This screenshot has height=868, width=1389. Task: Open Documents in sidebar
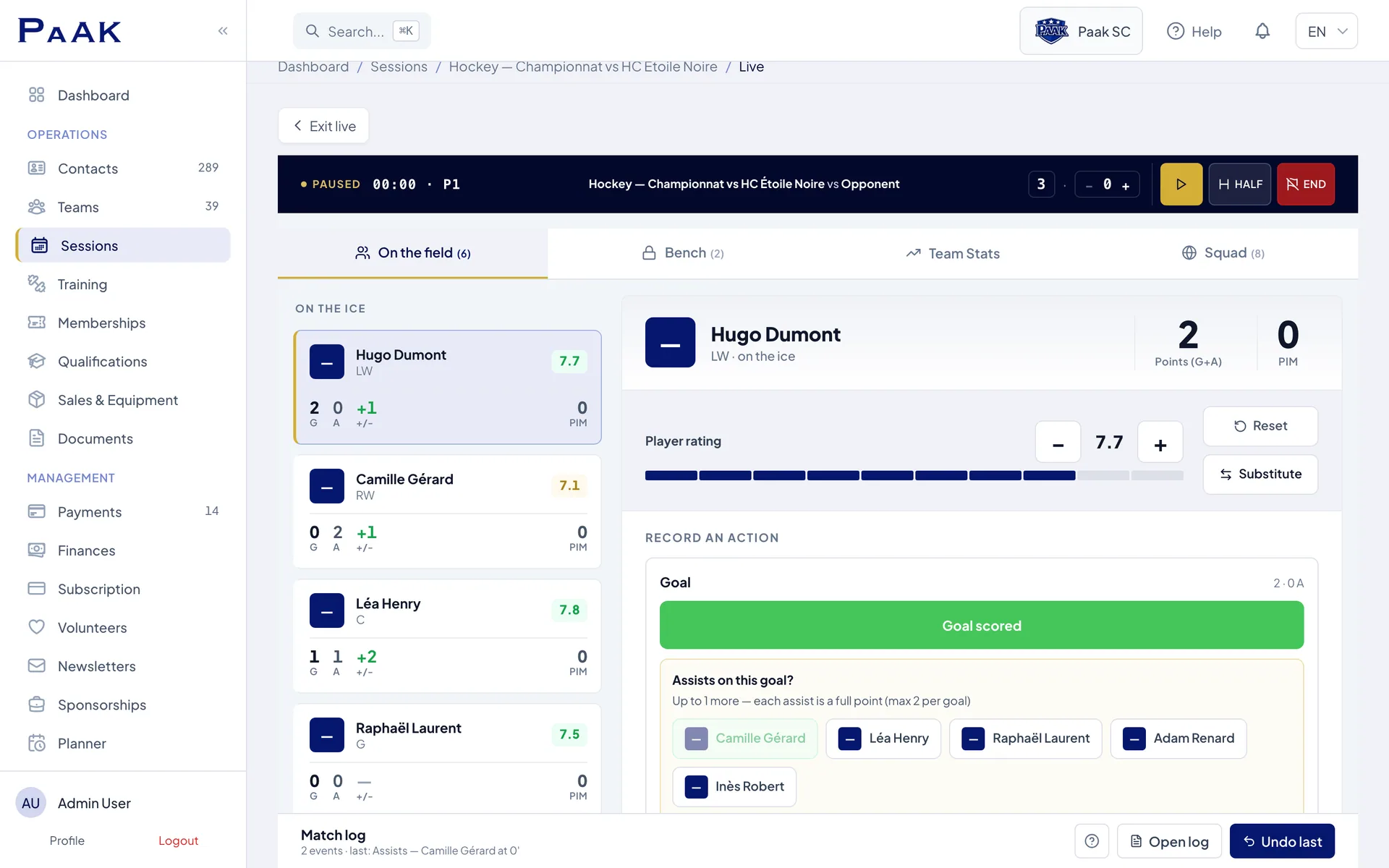pos(123,438)
